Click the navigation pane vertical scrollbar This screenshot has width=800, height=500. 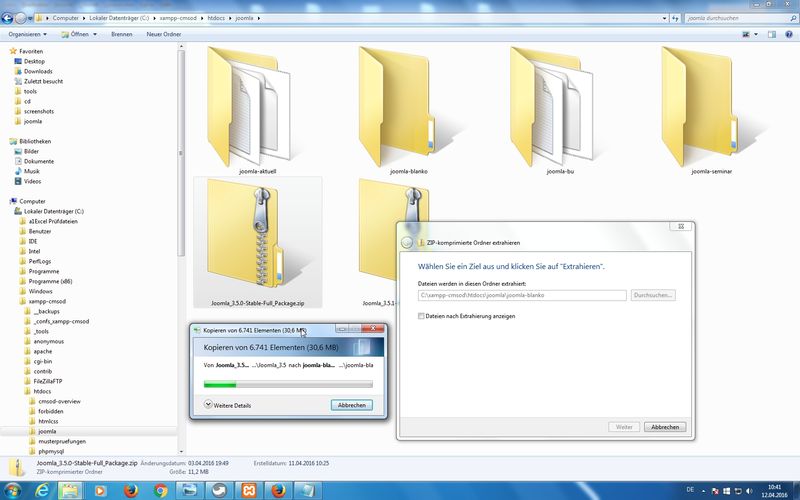click(x=181, y=153)
